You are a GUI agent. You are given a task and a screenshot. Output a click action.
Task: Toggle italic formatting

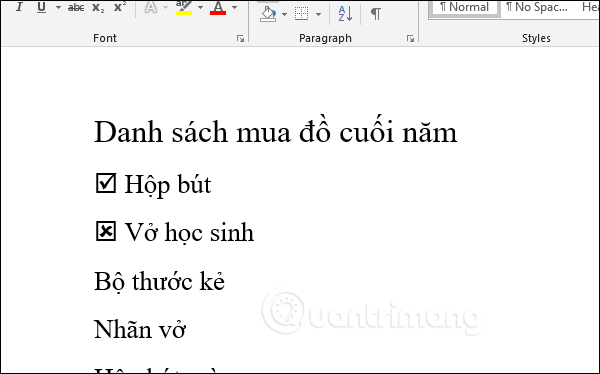pyautogui.click(x=19, y=7)
